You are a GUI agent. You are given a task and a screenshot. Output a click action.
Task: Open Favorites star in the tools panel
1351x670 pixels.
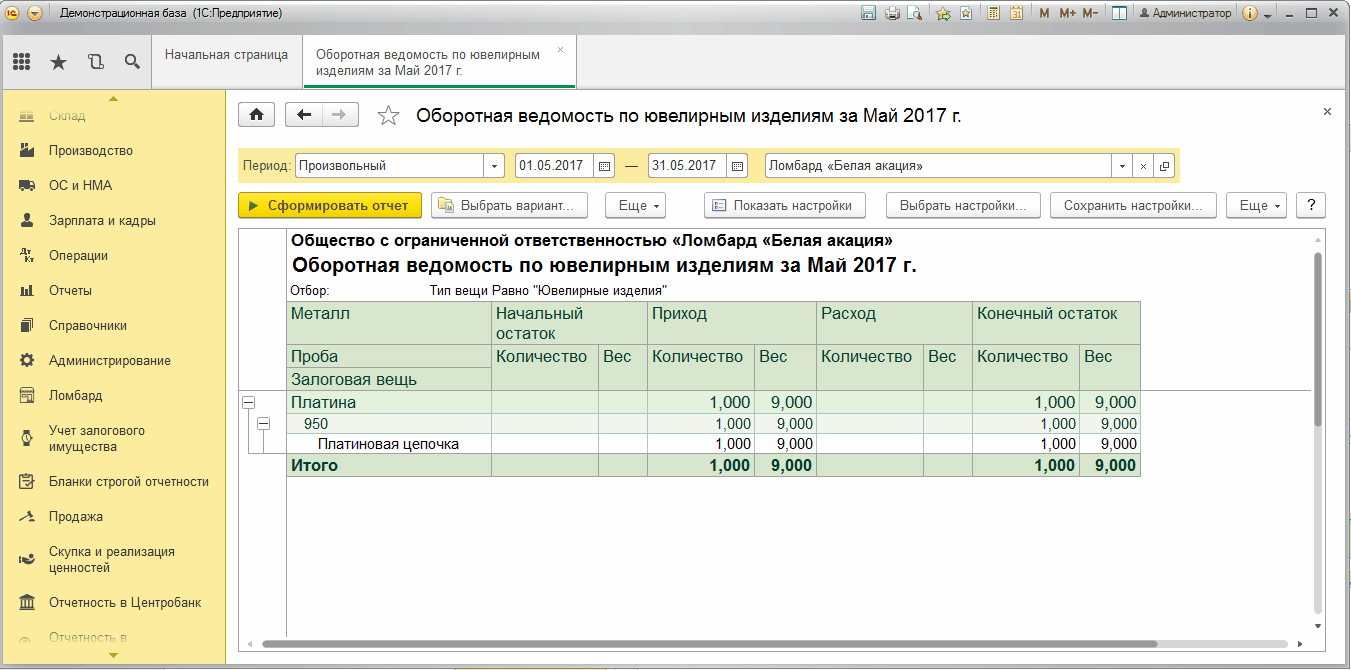click(x=59, y=62)
